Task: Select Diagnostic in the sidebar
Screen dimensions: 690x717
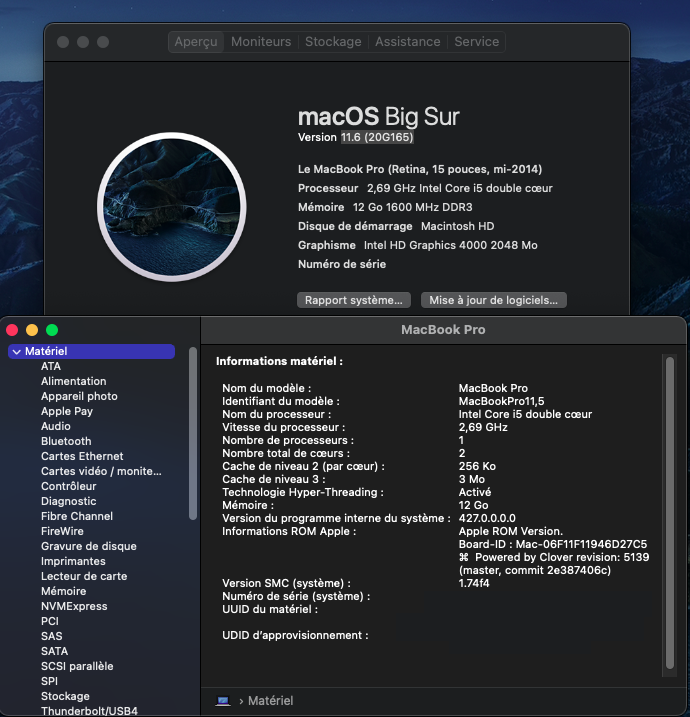Action: click(69, 501)
